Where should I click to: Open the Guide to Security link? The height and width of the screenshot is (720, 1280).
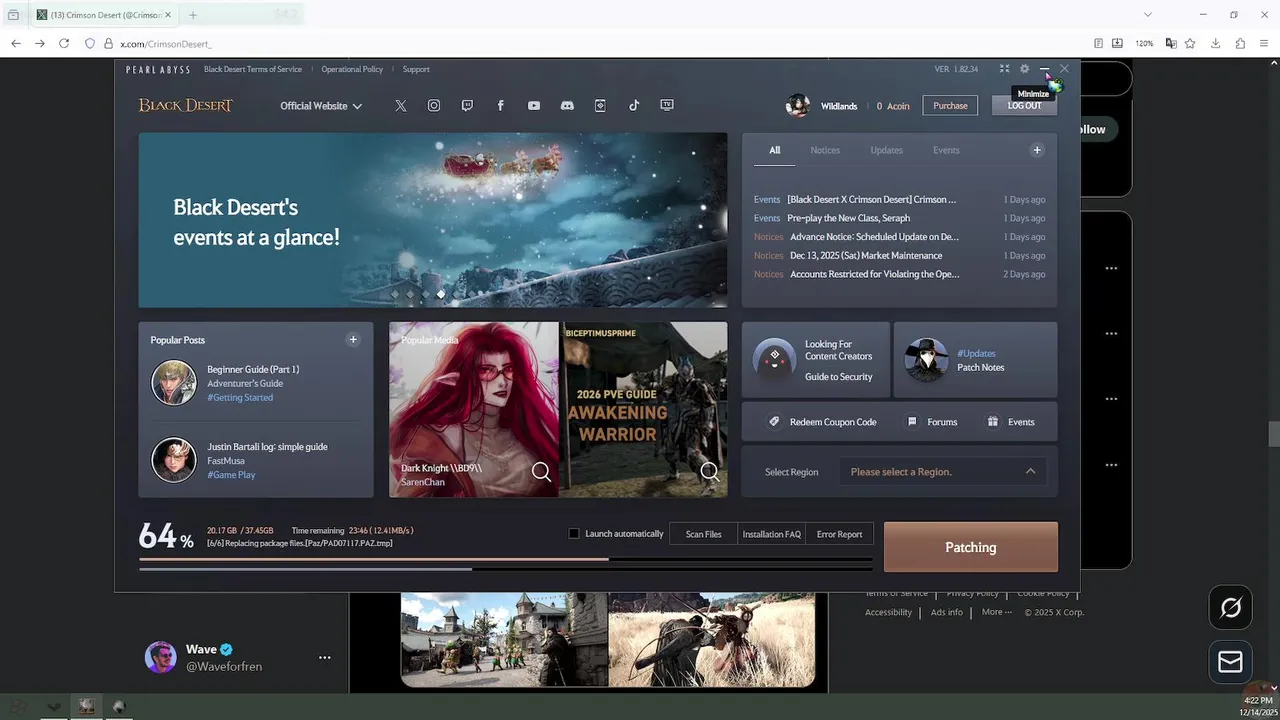pos(839,377)
